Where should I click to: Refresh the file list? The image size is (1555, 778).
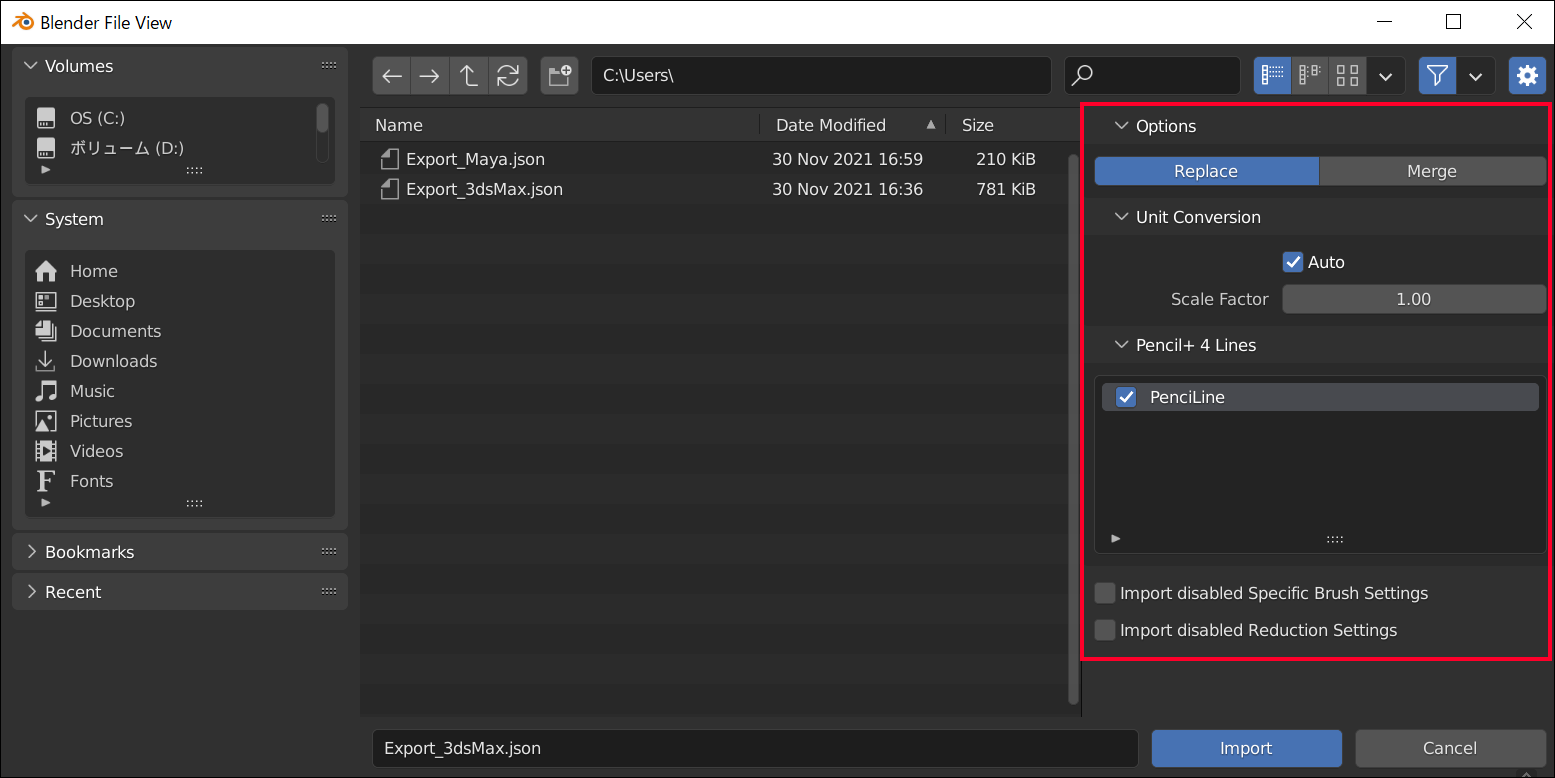tap(508, 76)
